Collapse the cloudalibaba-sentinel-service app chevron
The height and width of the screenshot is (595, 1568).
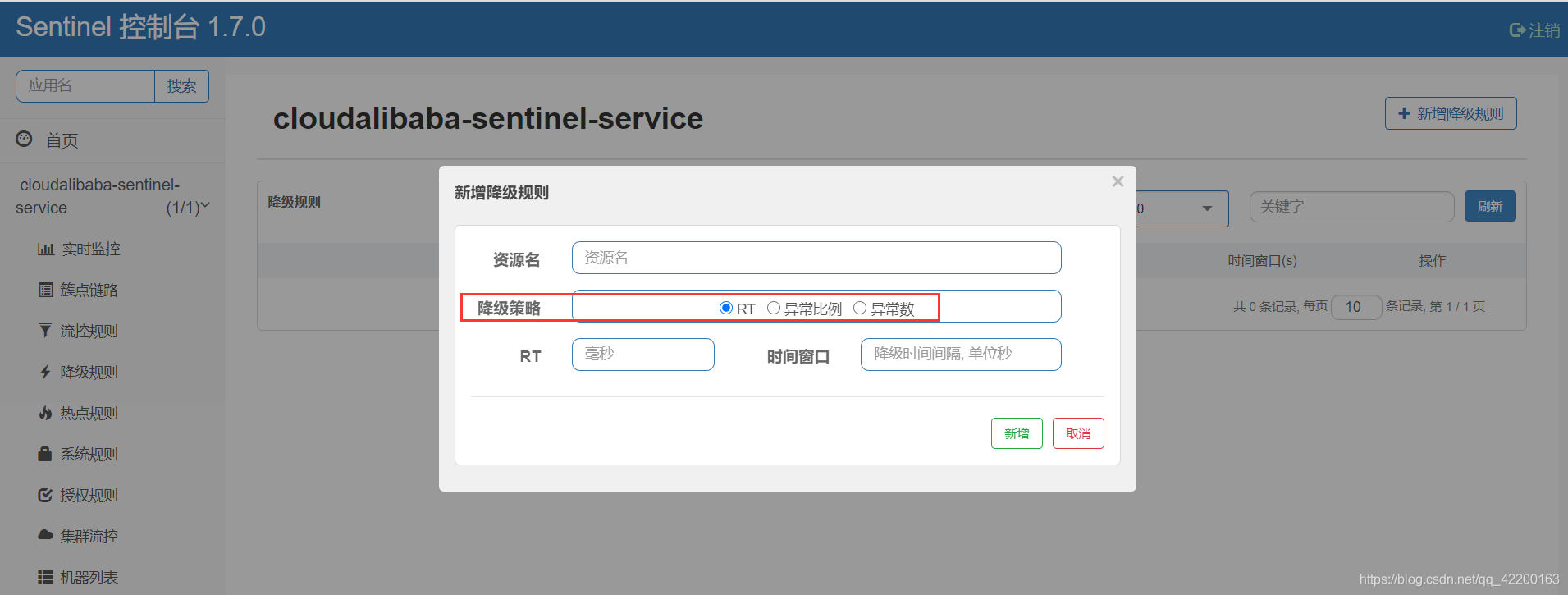point(205,206)
